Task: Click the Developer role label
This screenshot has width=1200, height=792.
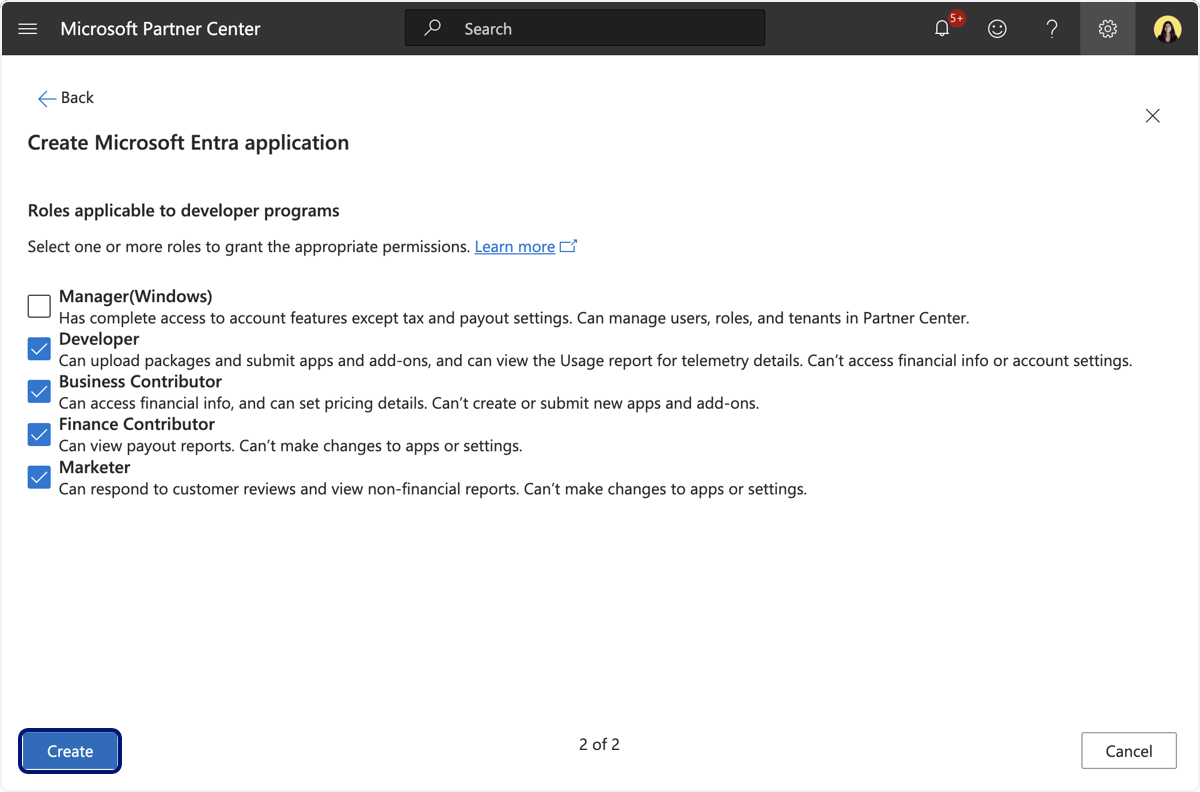Action: 99,339
